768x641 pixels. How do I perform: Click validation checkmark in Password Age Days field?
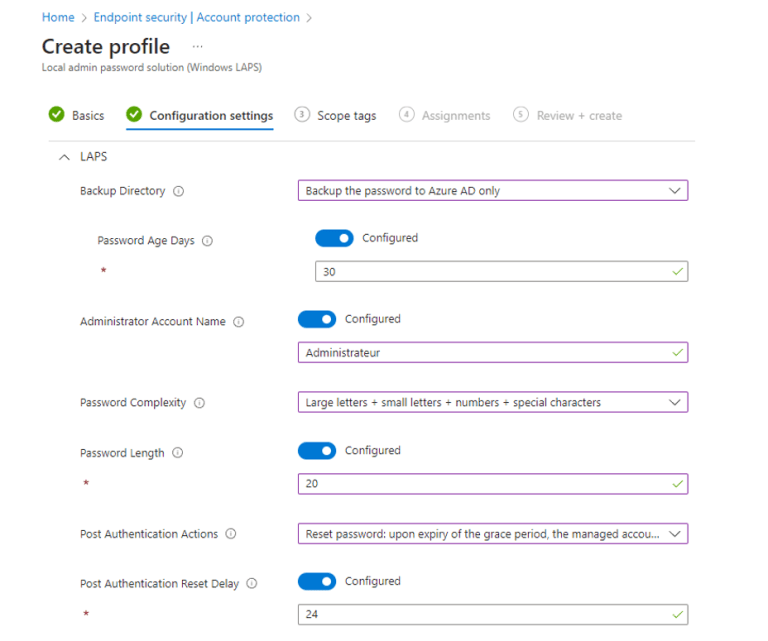point(677,271)
